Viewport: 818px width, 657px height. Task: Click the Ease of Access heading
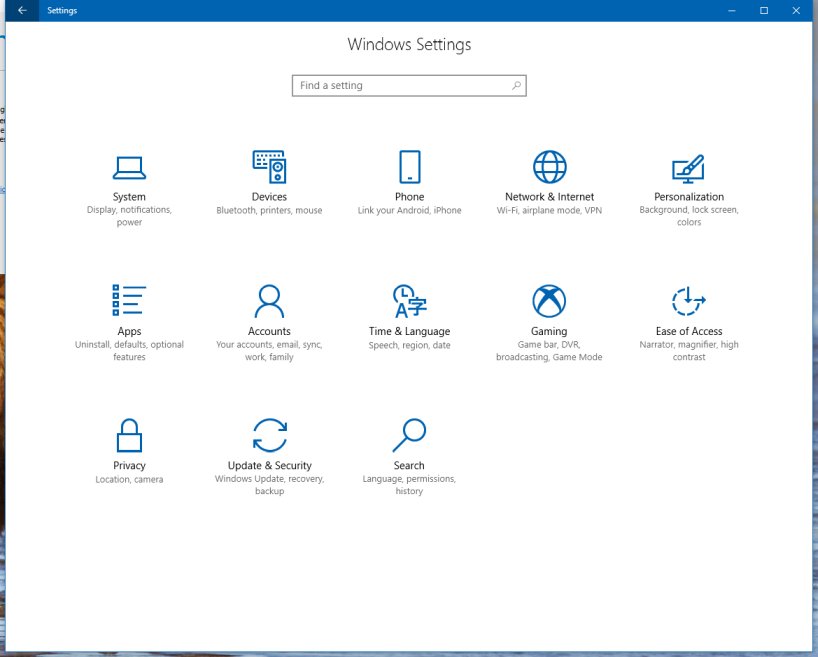(x=689, y=331)
